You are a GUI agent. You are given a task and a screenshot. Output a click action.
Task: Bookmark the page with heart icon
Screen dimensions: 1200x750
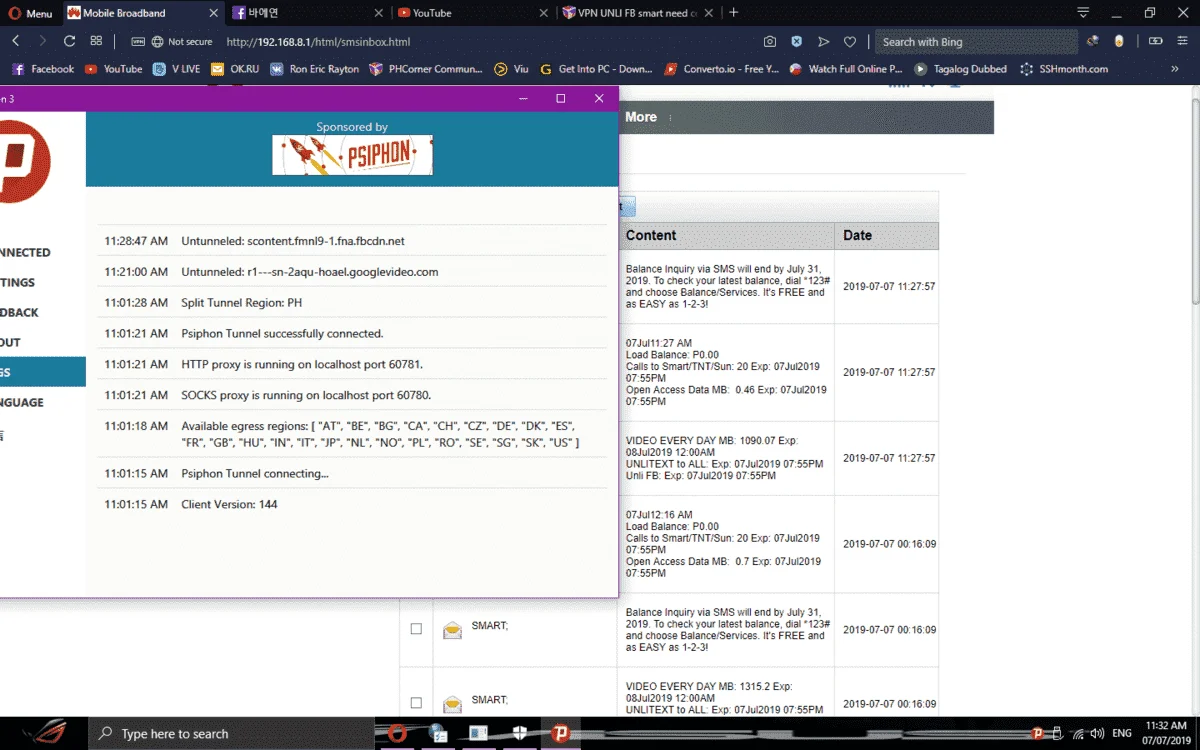850,42
